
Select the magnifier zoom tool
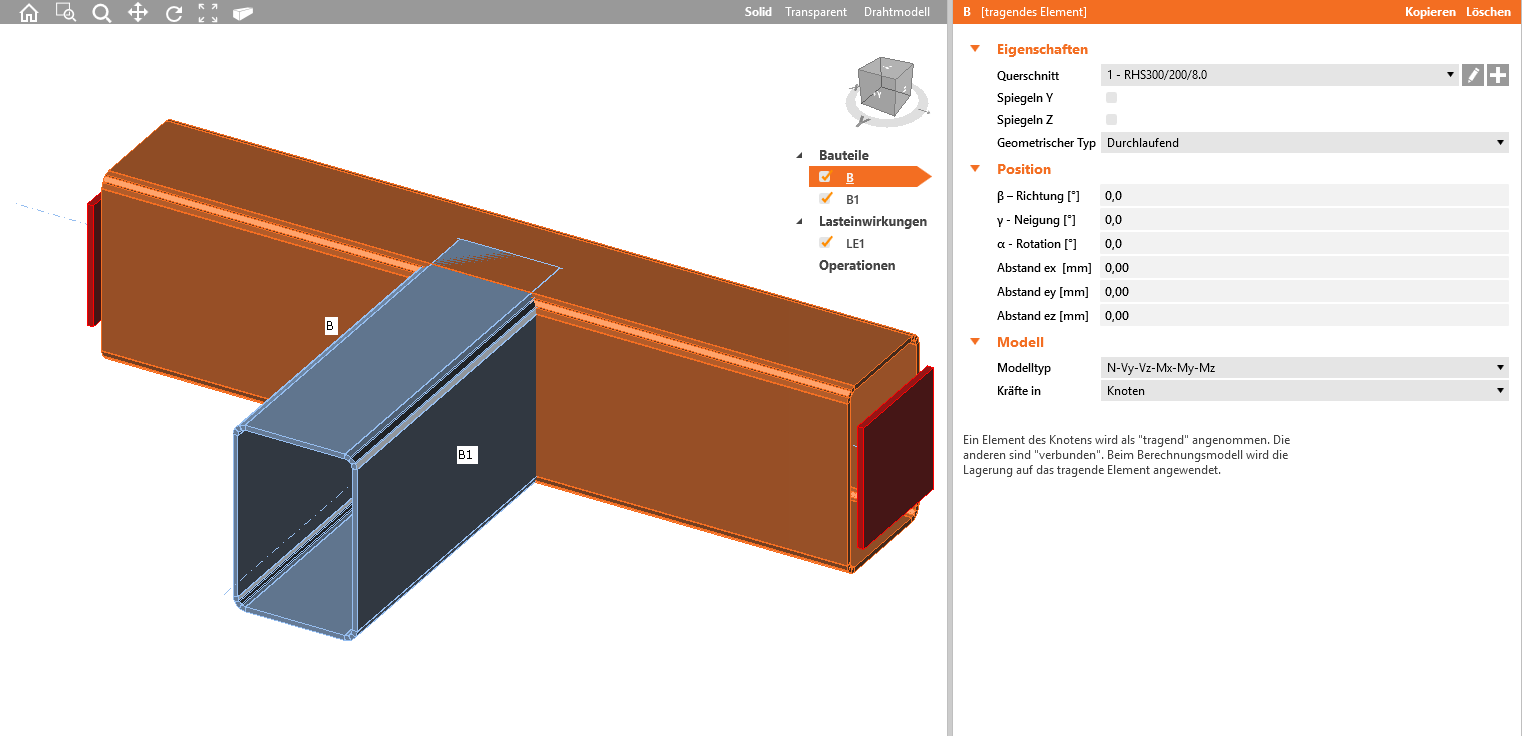tap(102, 13)
